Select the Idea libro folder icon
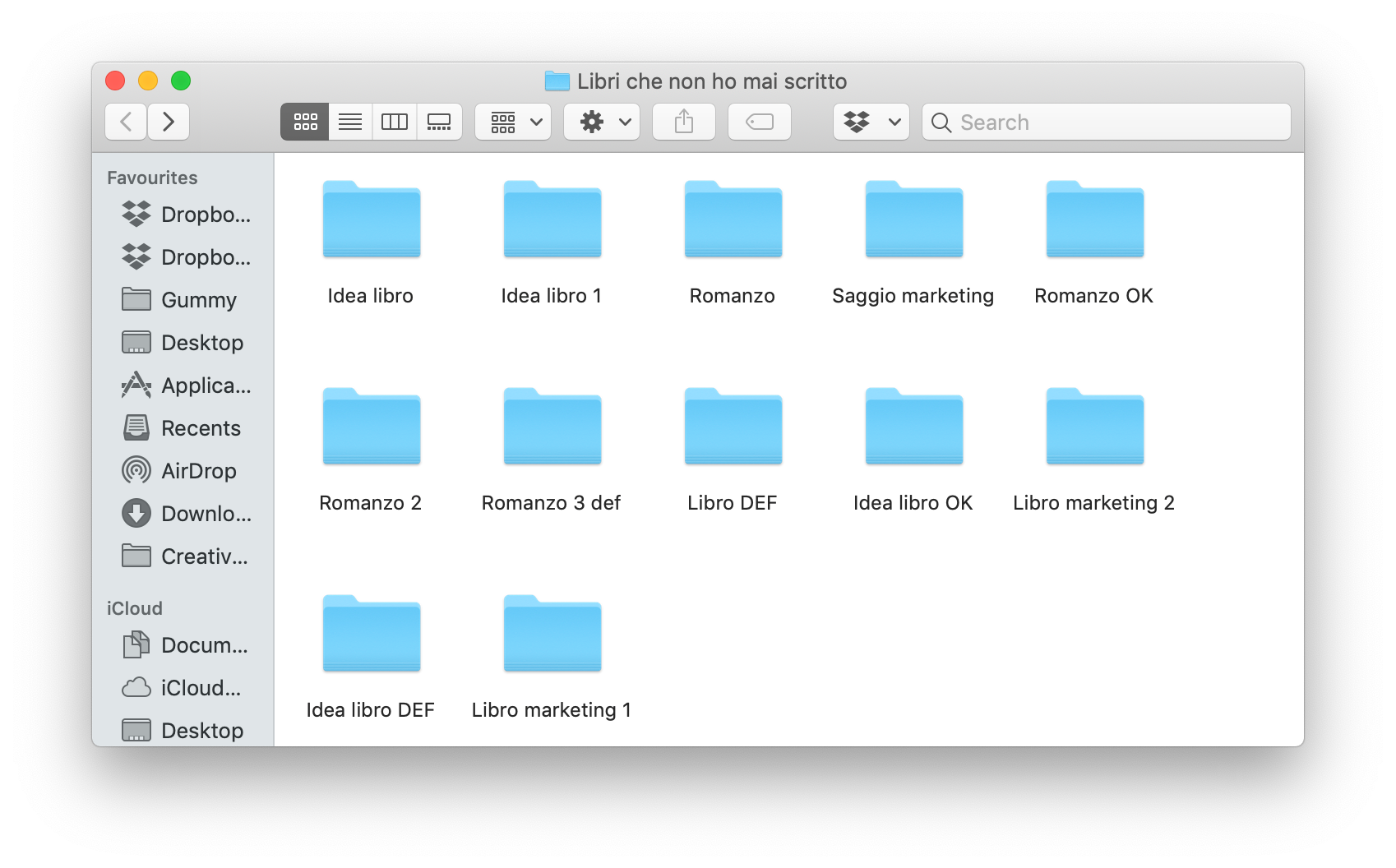1396x868 pixels. (372, 219)
